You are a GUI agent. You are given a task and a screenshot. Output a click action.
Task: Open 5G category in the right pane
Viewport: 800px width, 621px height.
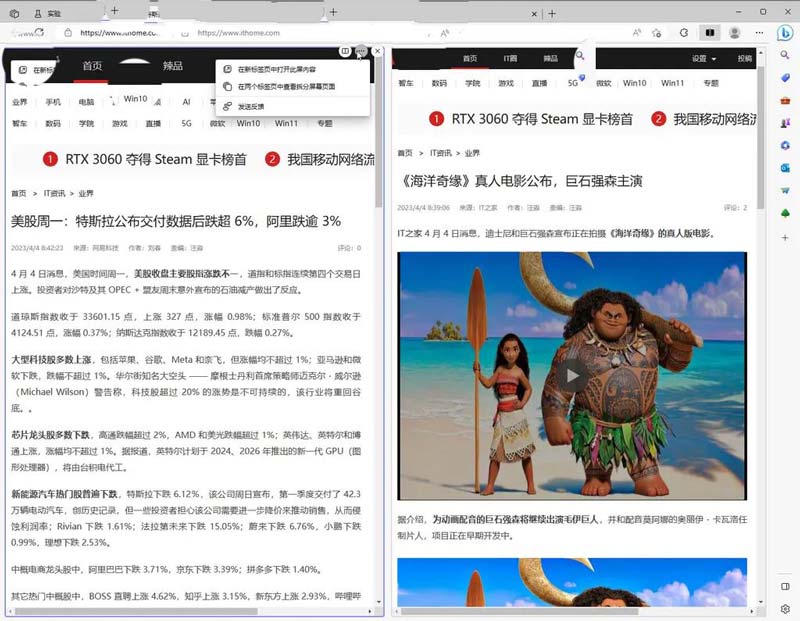tap(572, 83)
